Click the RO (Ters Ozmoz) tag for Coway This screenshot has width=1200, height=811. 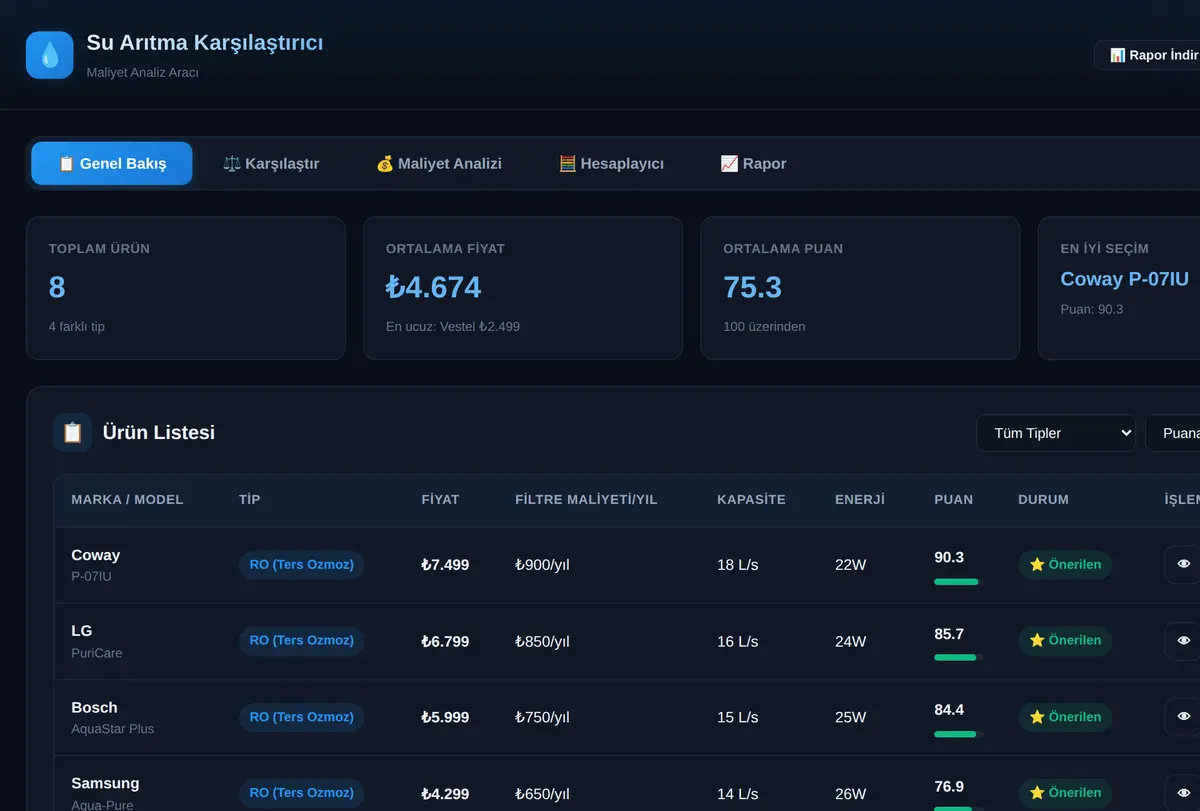pyautogui.click(x=302, y=564)
